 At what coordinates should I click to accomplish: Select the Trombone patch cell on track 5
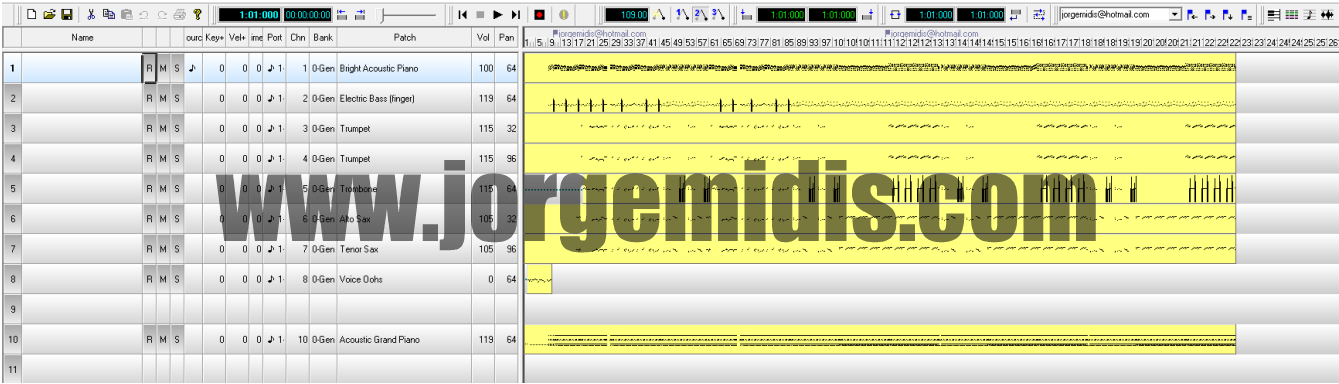tap(404, 188)
